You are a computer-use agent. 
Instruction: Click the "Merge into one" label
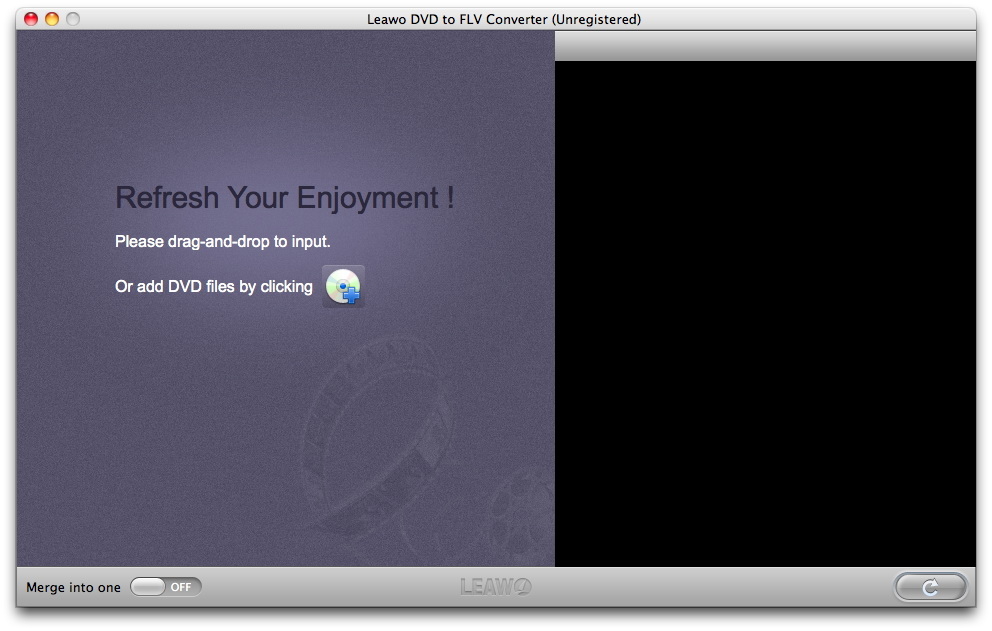click(x=73, y=588)
